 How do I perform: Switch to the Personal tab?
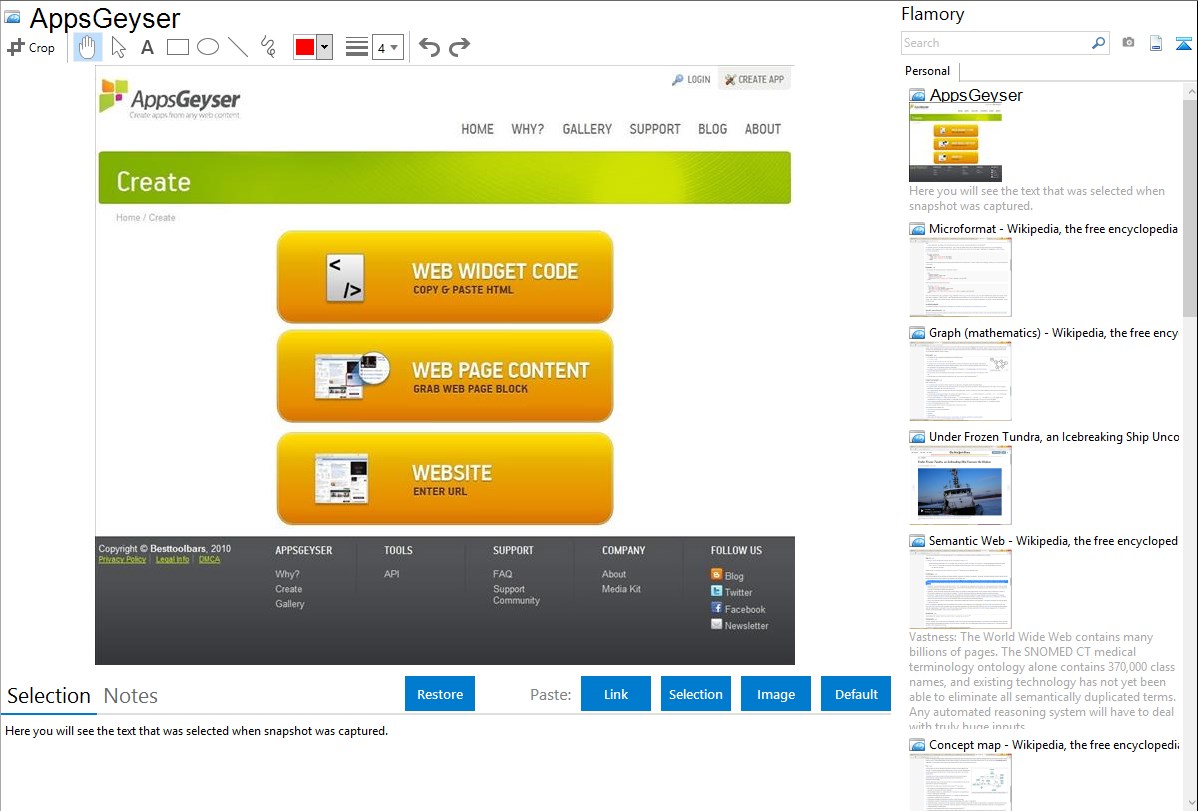[927, 70]
